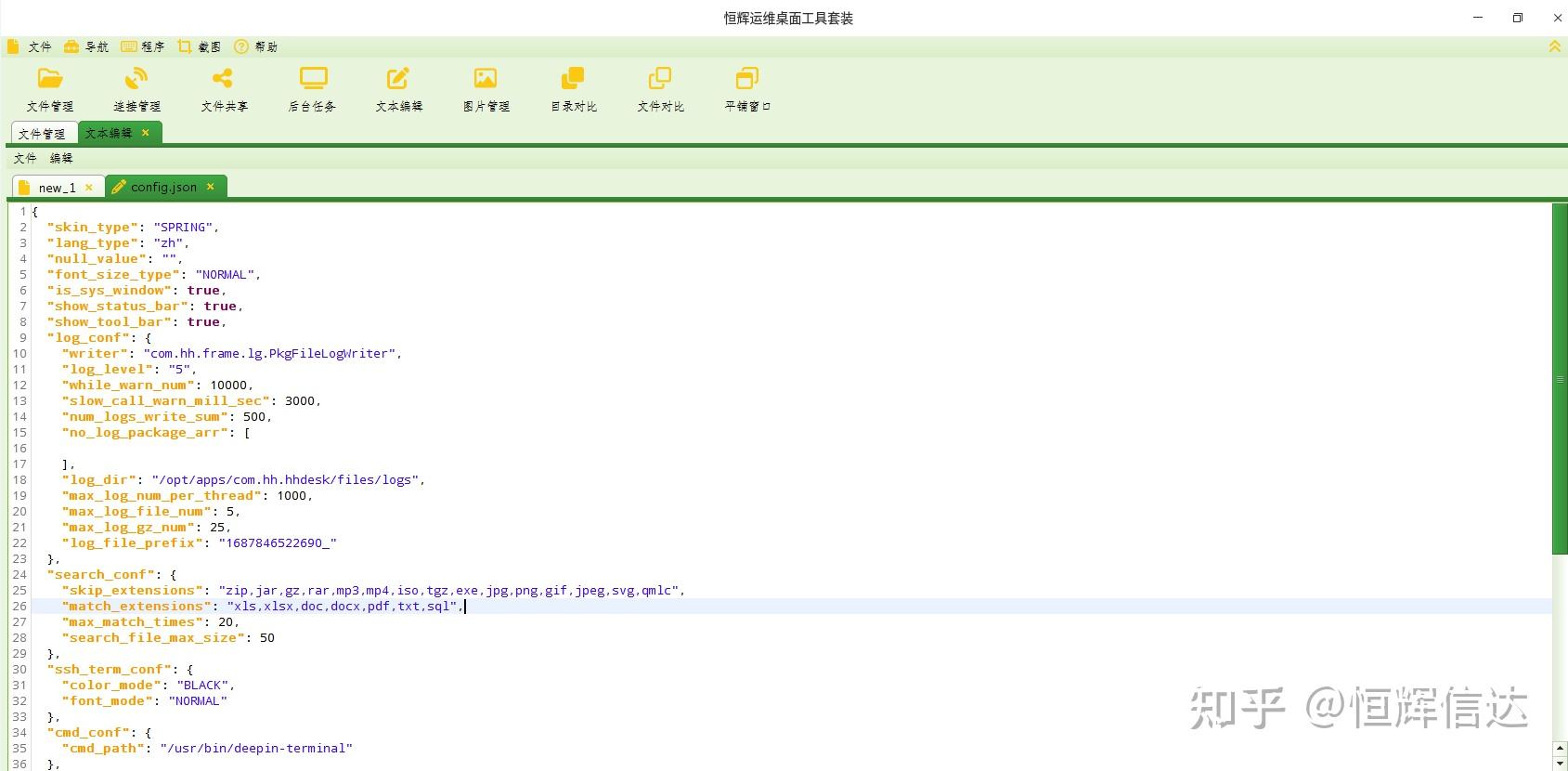Collapse the toolbar with double-chevron icon
This screenshot has width=1568, height=771.
(1554, 46)
